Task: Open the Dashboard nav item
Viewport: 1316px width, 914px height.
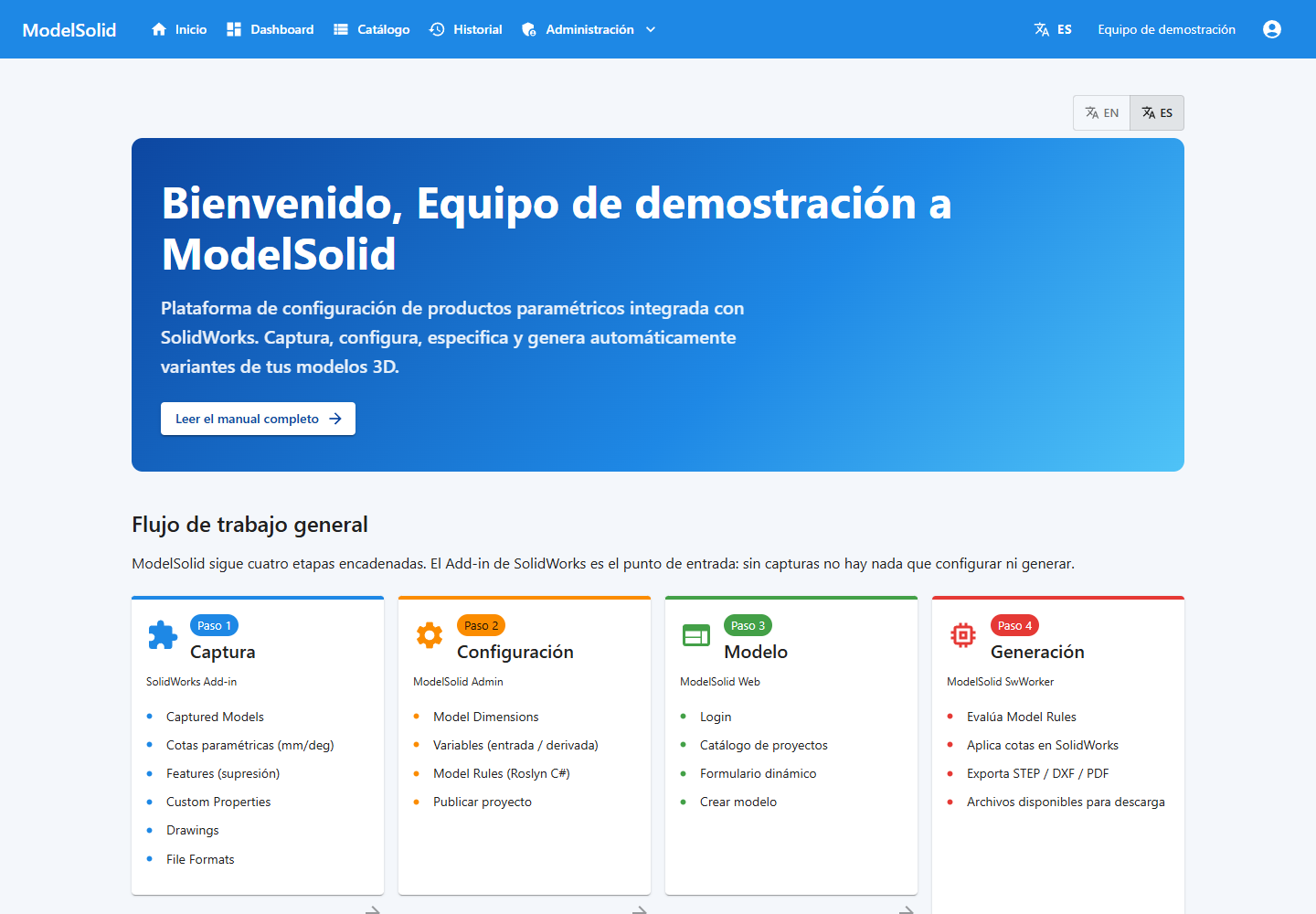Action: [270, 29]
